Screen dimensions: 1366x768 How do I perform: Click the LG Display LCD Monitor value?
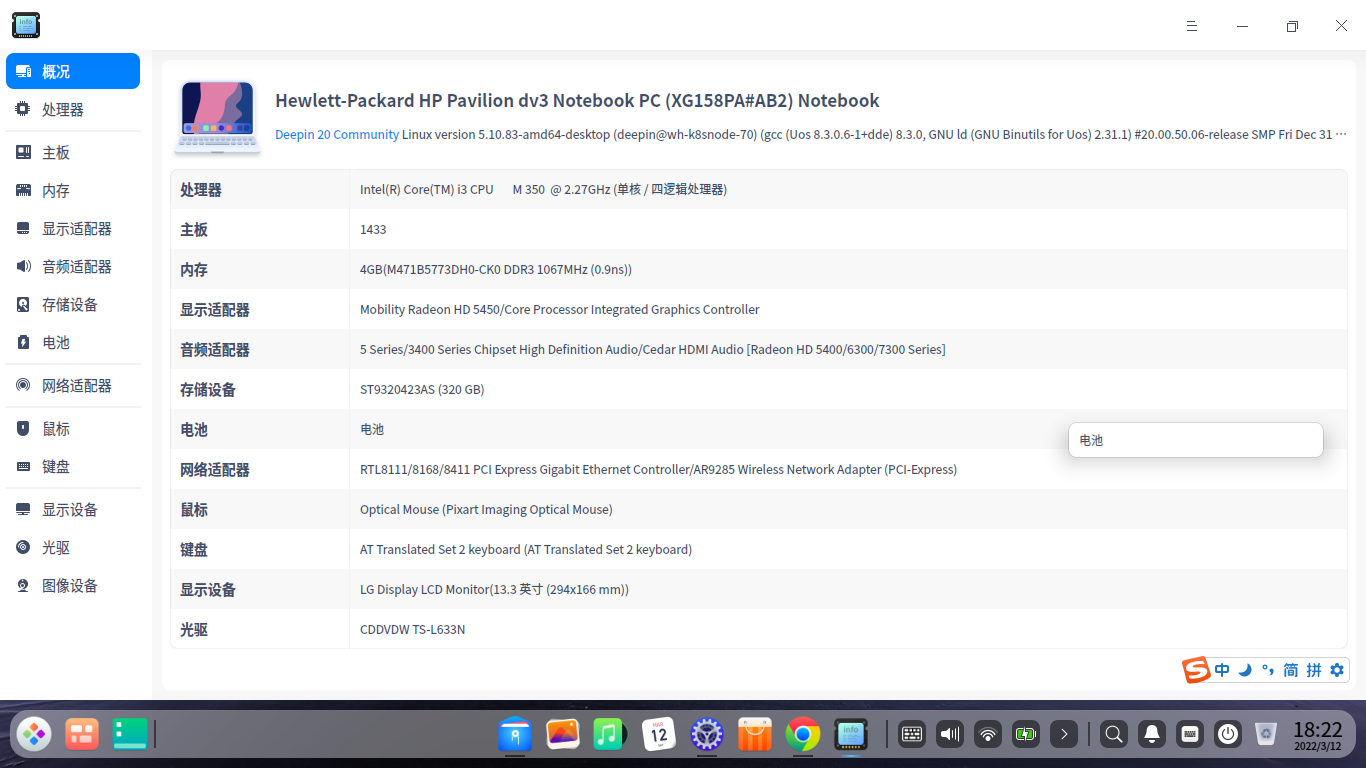[494, 590]
